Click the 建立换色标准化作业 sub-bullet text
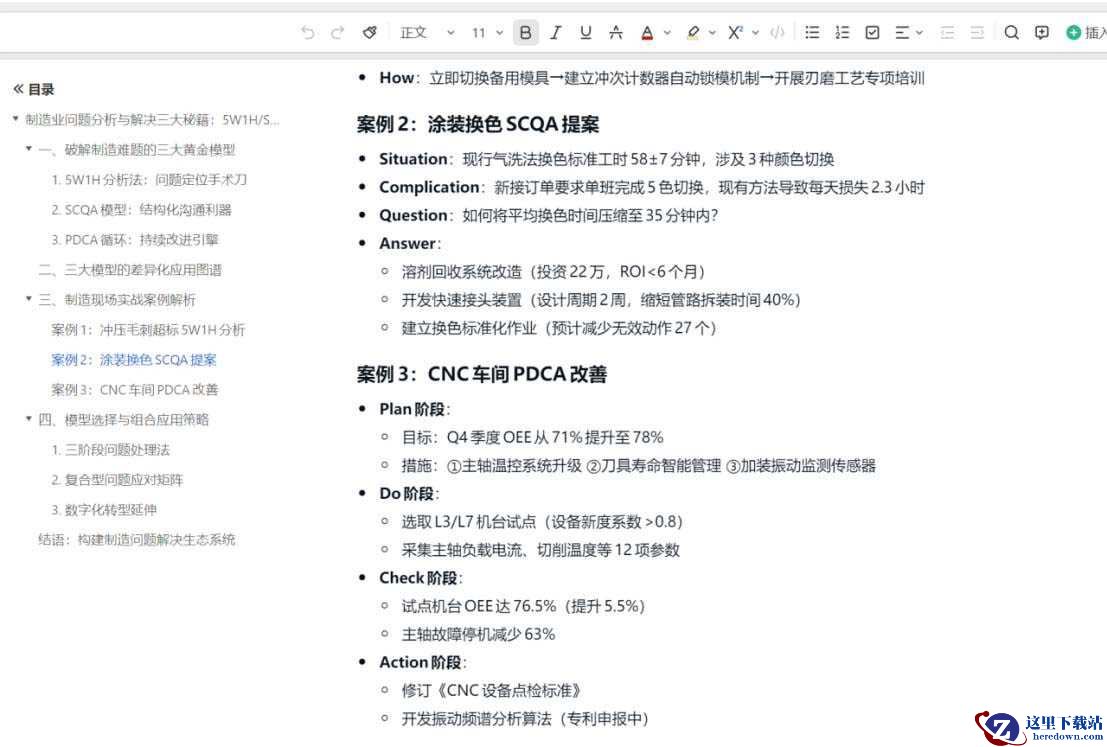Screen dimensions: 1107x747 (559, 328)
